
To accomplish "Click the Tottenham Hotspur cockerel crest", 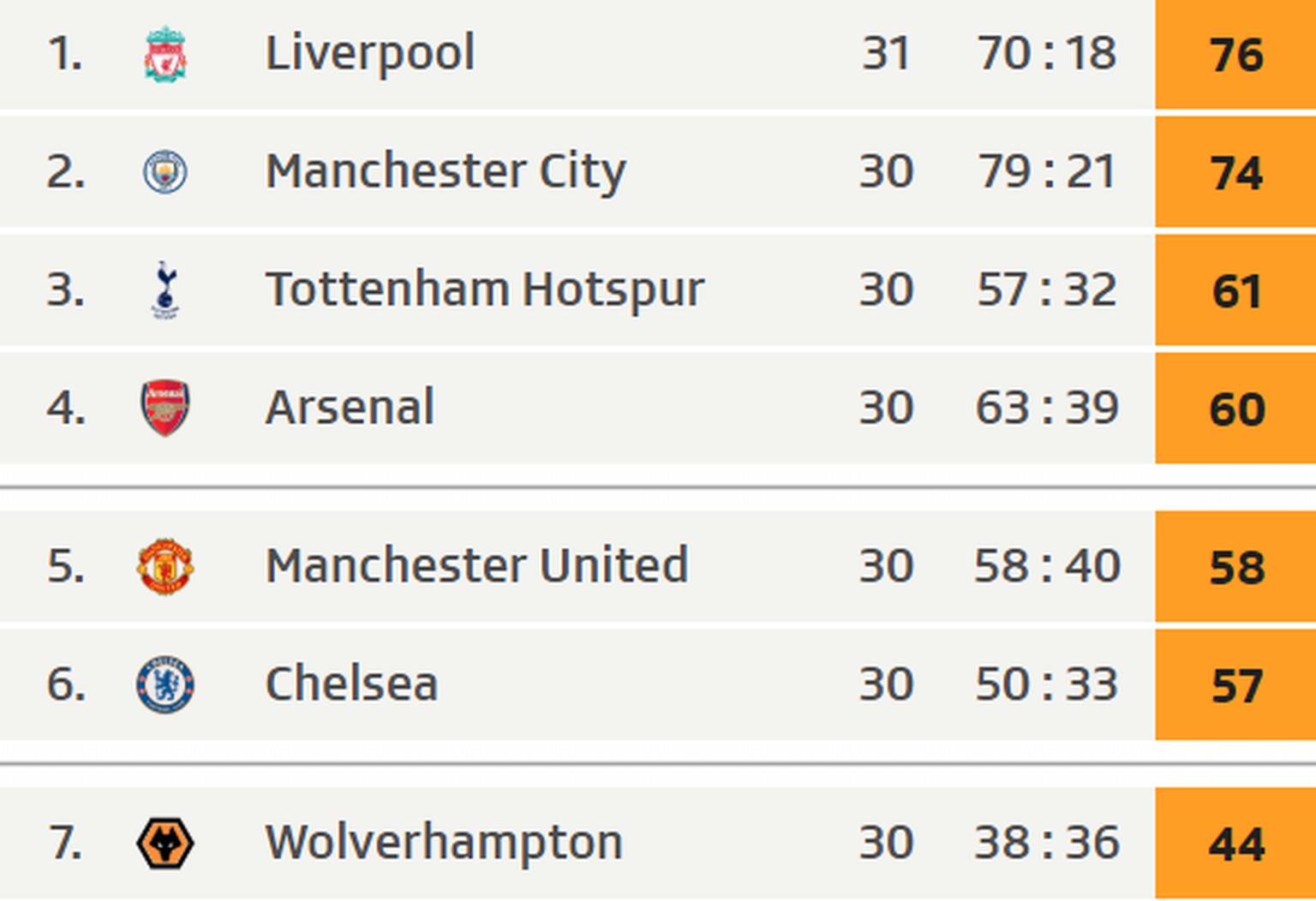I will pyautogui.click(x=165, y=289).
